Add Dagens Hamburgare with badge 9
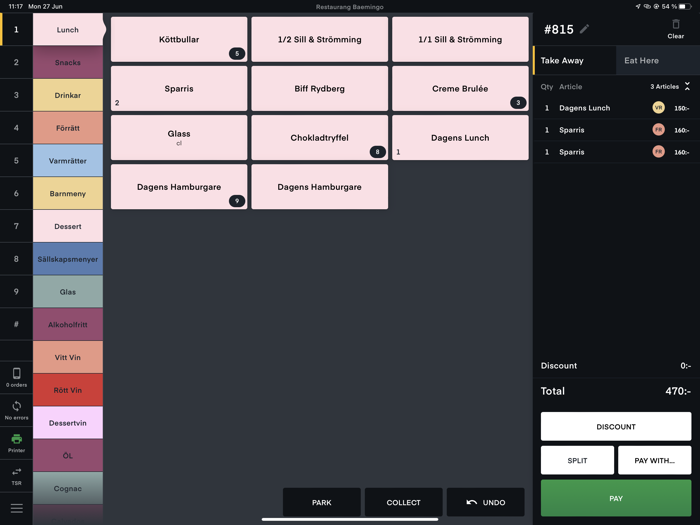The height and width of the screenshot is (525, 700). 179,187
